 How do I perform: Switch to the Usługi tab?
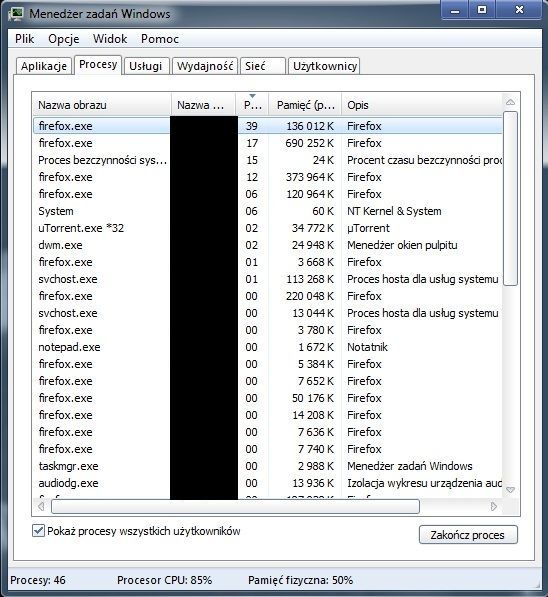point(146,66)
